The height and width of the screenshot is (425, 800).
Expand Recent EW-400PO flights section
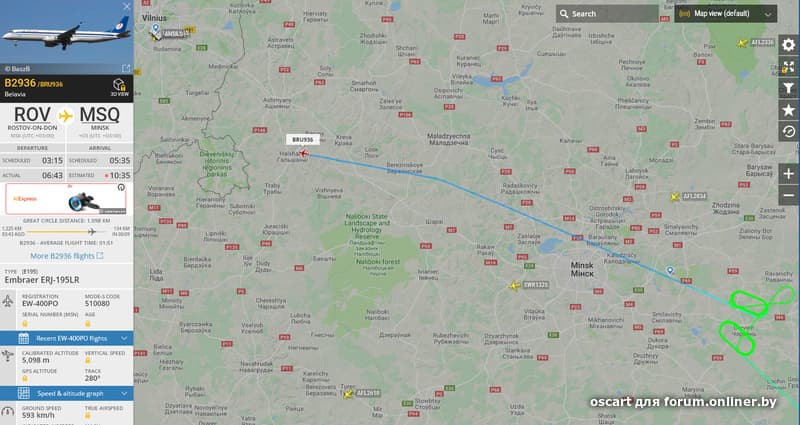pos(67,338)
